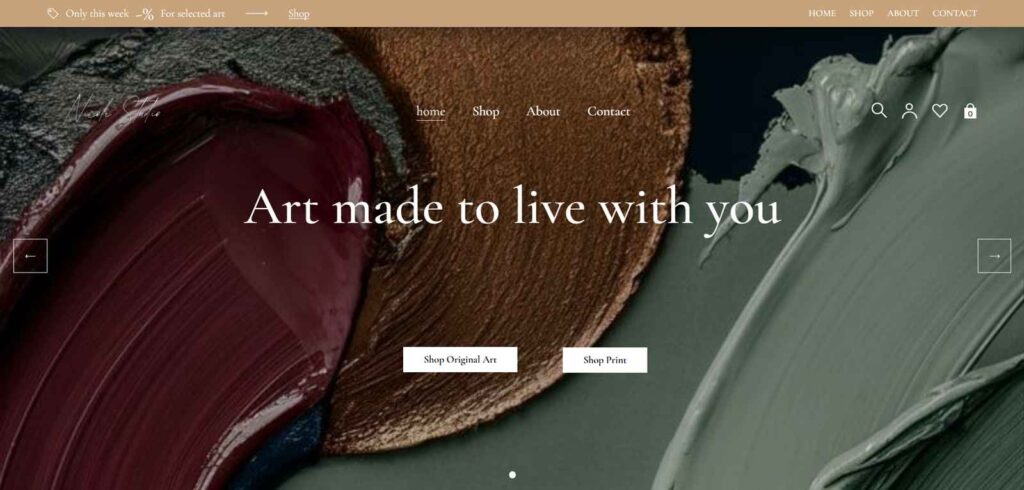Click the long arrow in promo banner
Image resolution: width=1024 pixels, height=490 pixels.
click(257, 13)
